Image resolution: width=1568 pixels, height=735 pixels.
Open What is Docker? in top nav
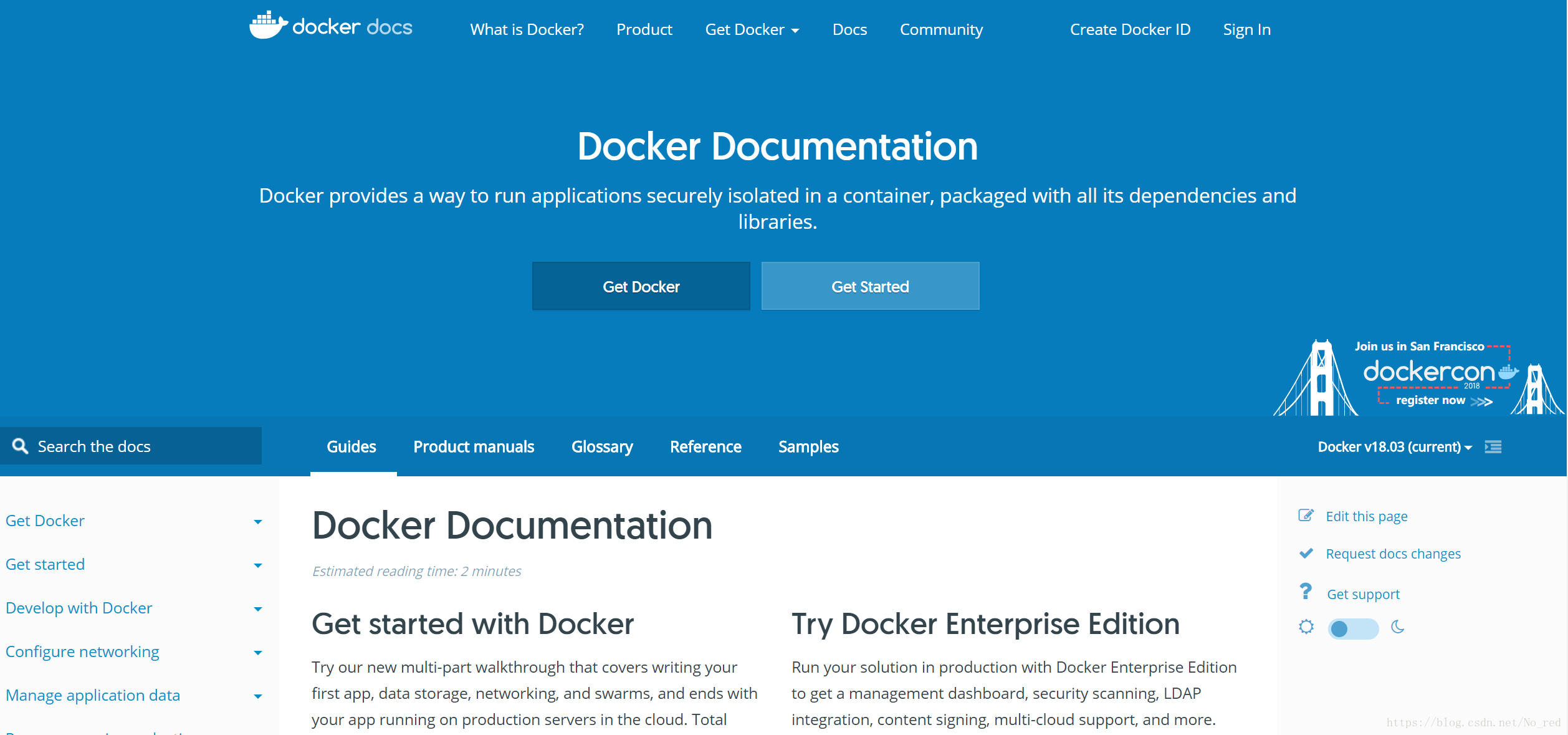(x=527, y=29)
